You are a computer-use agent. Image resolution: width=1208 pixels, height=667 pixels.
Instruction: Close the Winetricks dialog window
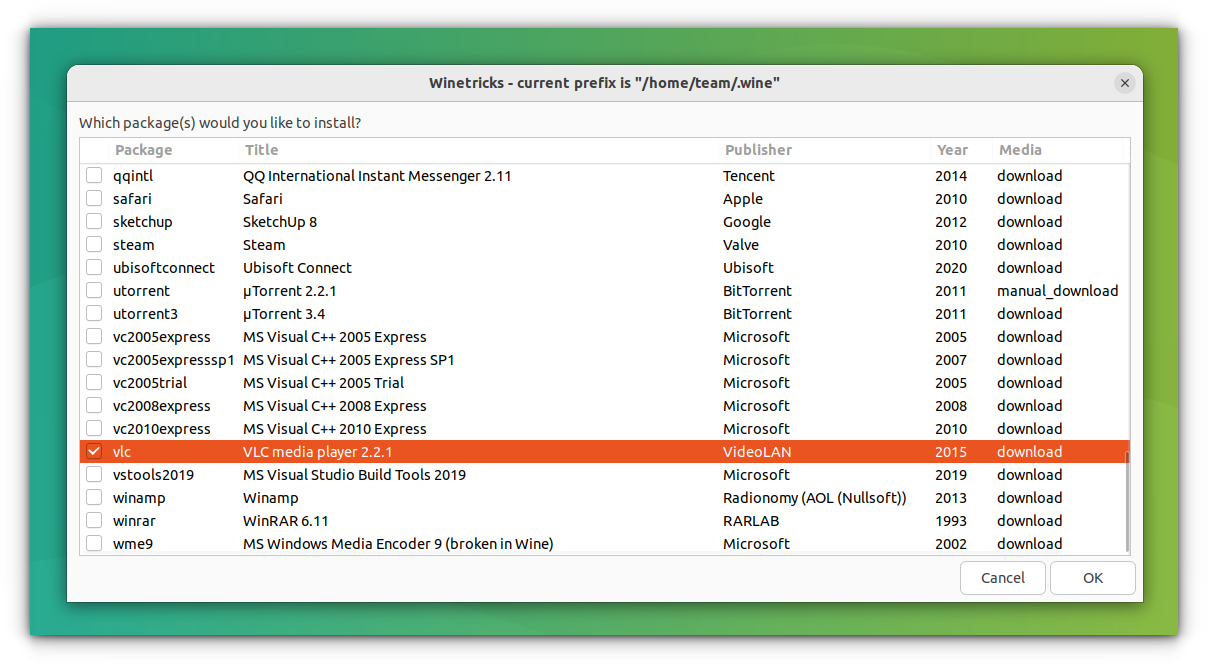tap(1125, 83)
